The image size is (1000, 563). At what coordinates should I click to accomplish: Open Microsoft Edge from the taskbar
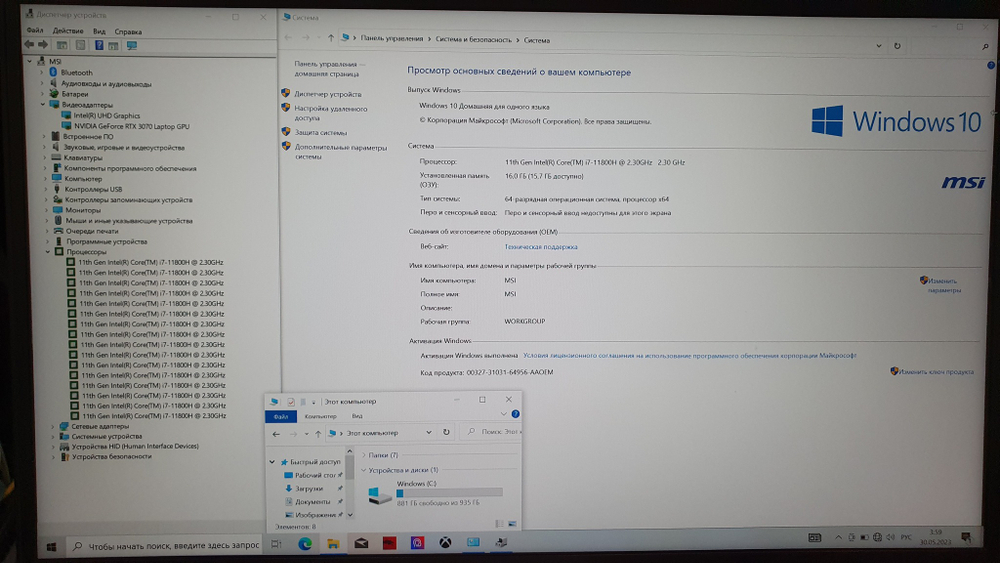[305, 543]
